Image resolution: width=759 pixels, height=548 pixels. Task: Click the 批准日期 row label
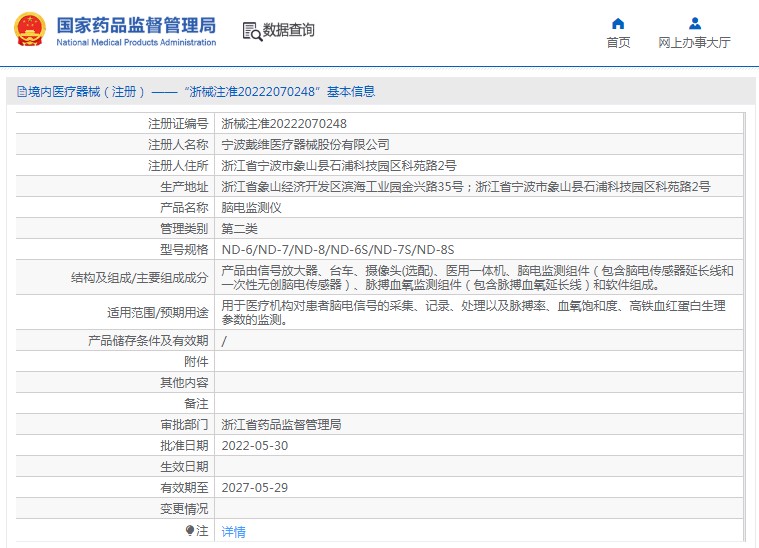pyautogui.click(x=184, y=445)
